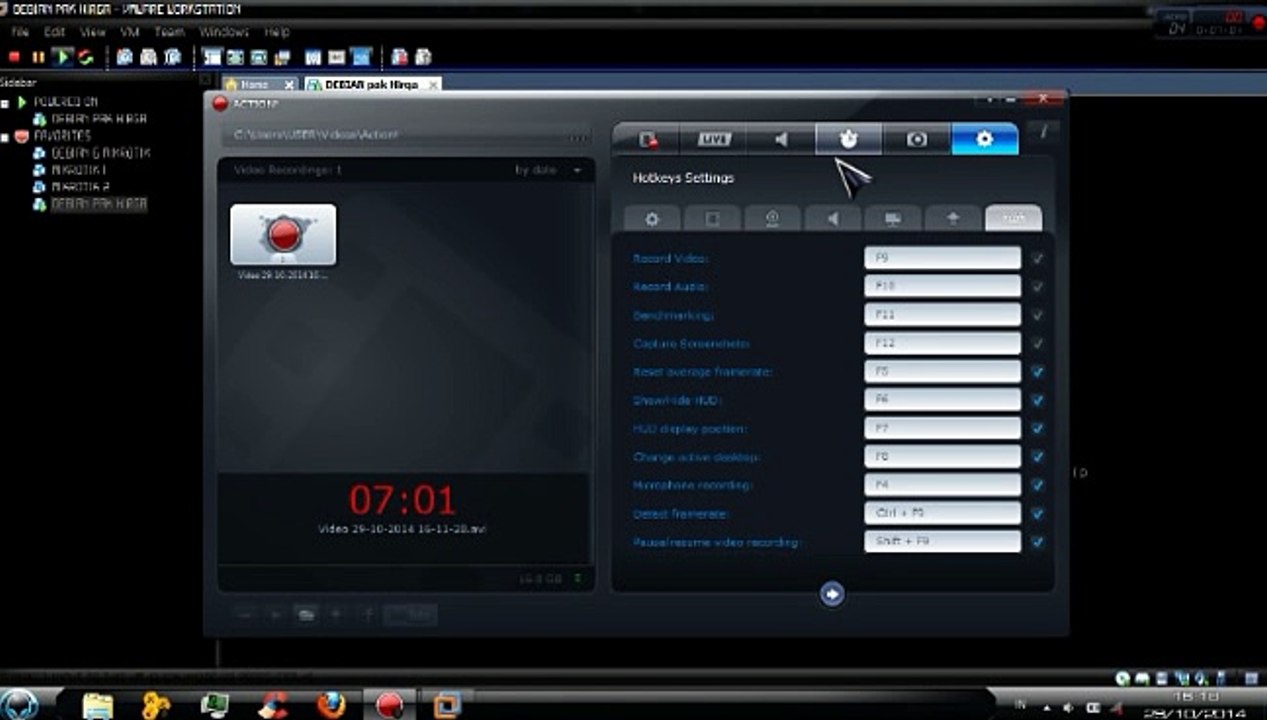Open the video settings sub-tab icon
This screenshot has height=720, width=1267.
pyautogui.click(x=712, y=218)
